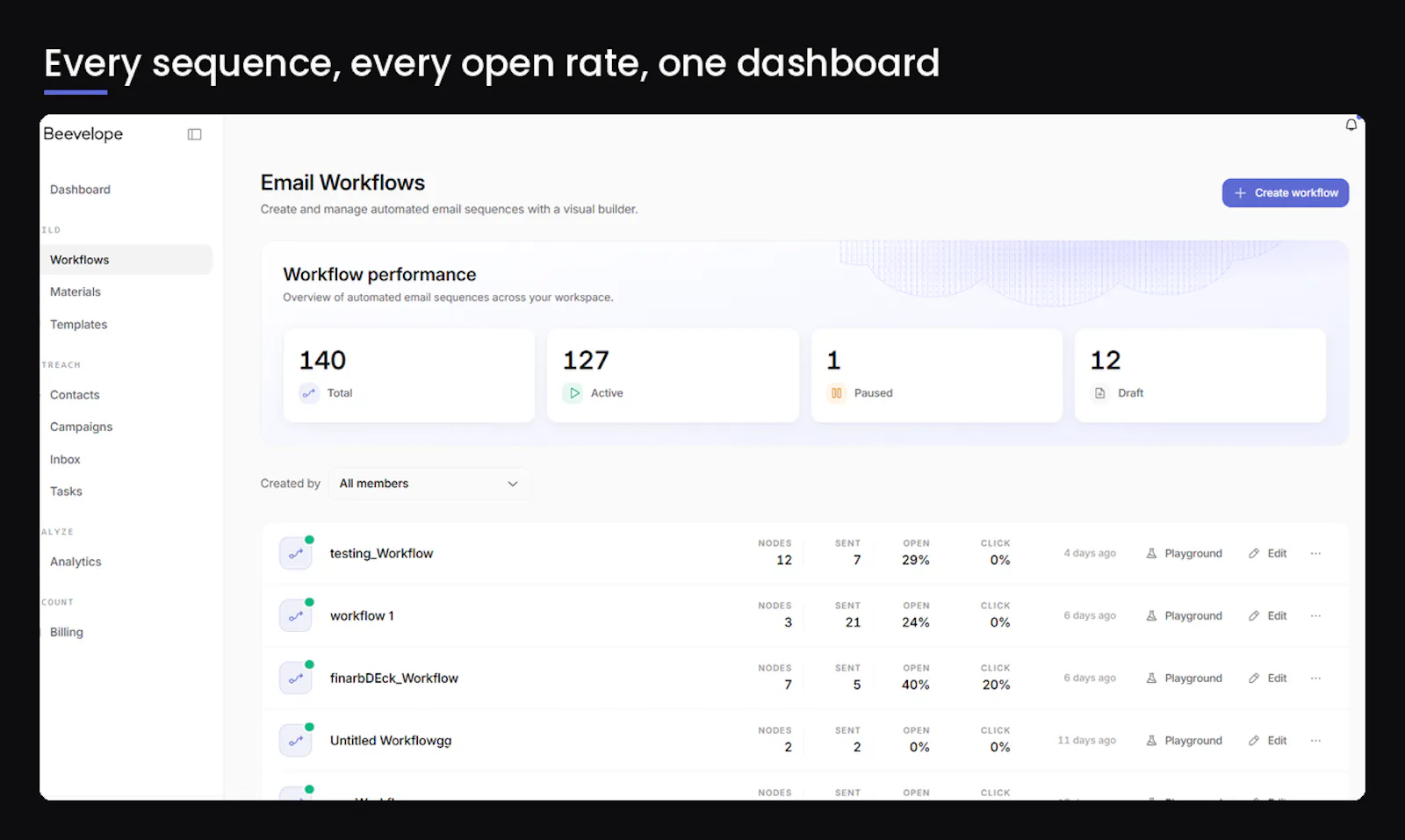Open notifications via the bell icon
The image size is (1405, 840).
(x=1351, y=125)
